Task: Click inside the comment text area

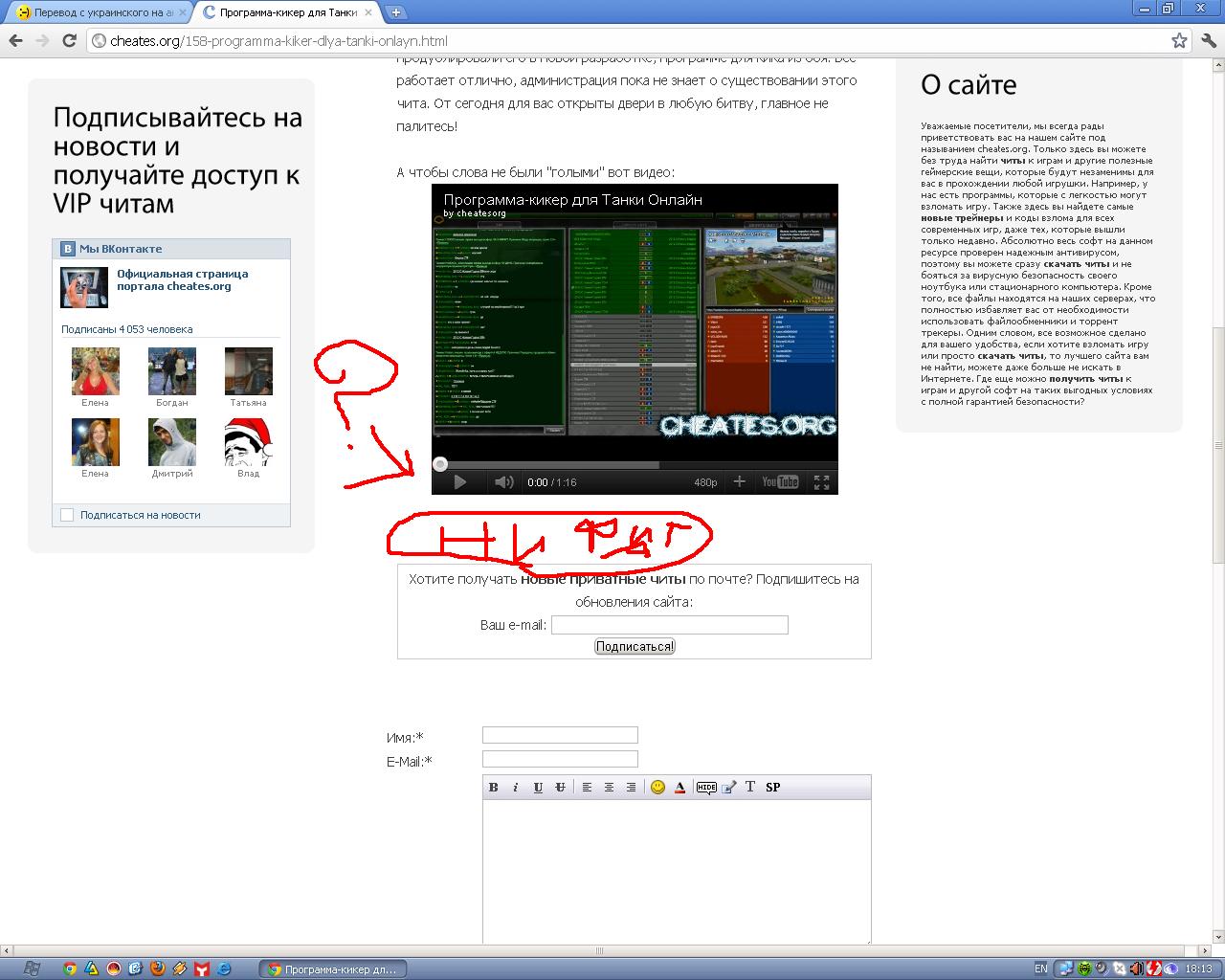Action: click(677, 871)
